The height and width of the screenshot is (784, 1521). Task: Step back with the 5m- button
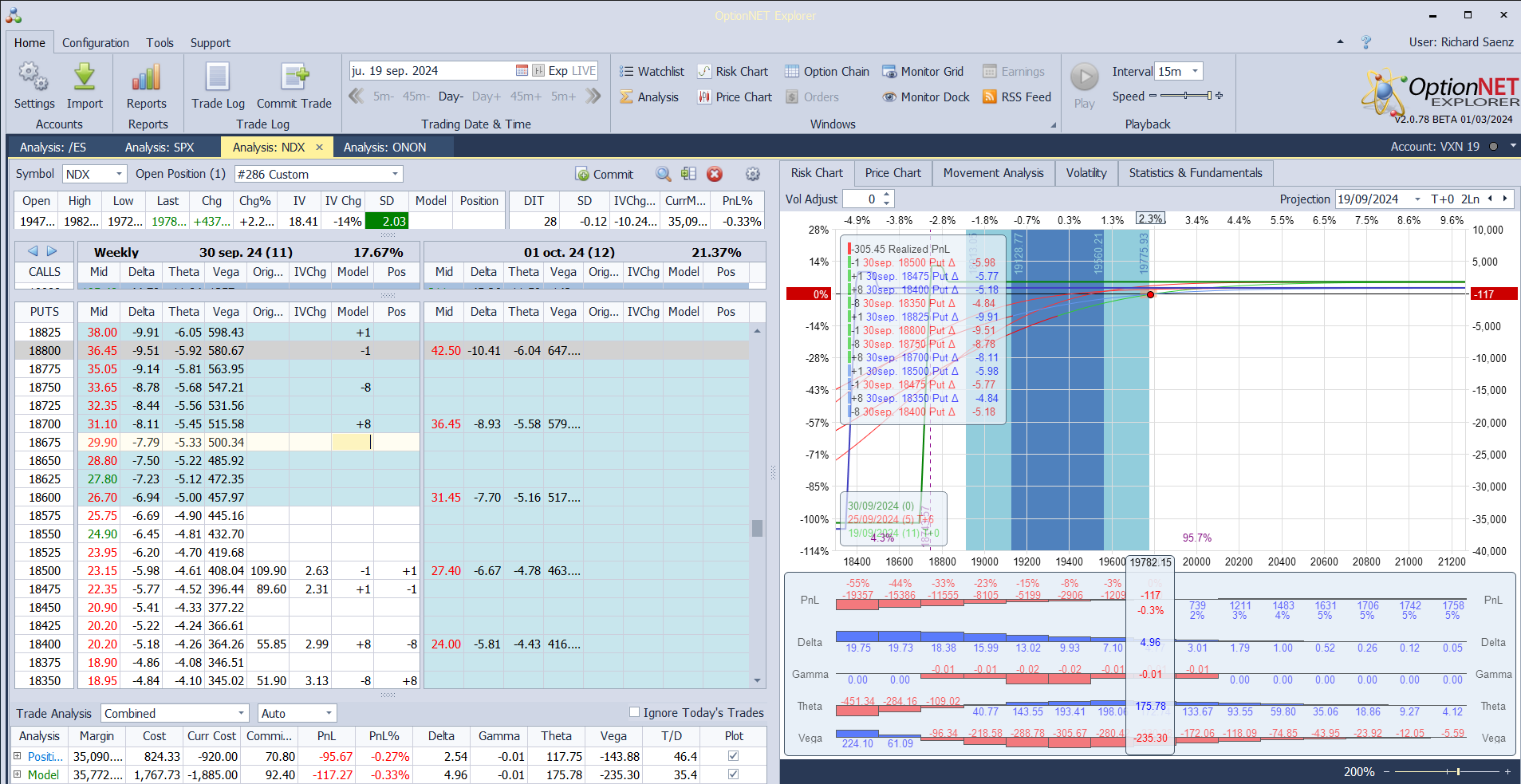coord(384,97)
